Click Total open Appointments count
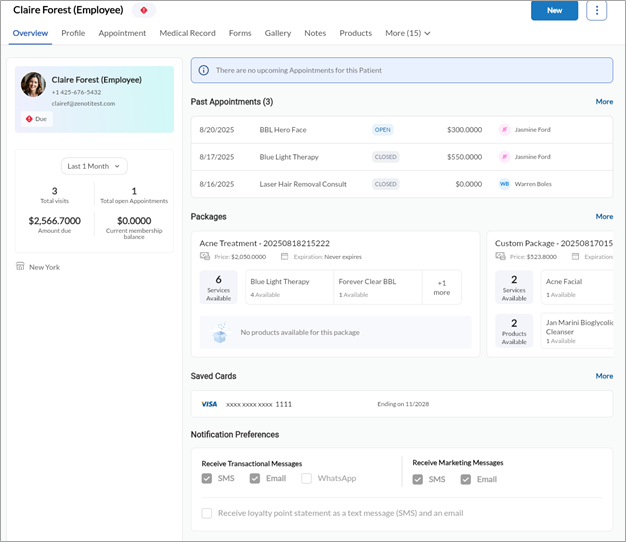The height and width of the screenshot is (542, 626). click(x=134, y=191)
